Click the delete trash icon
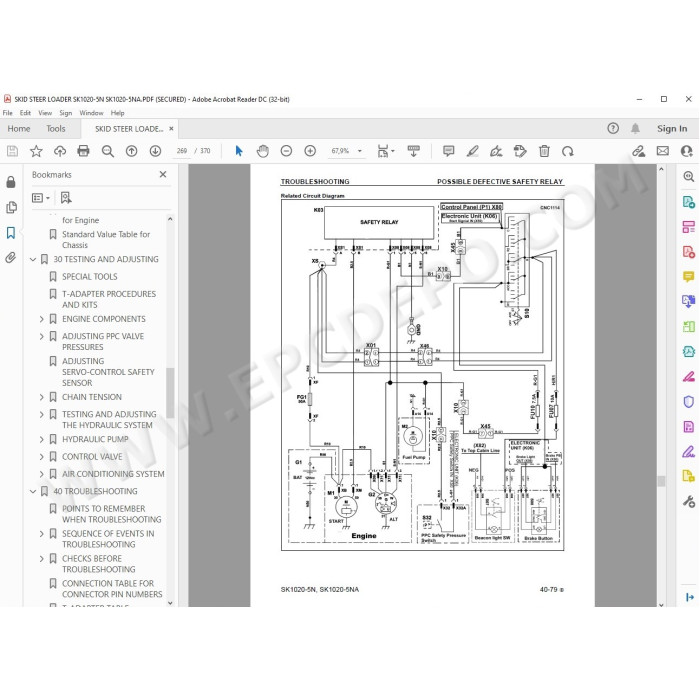The image size is (700, 700). coord(544,151)
